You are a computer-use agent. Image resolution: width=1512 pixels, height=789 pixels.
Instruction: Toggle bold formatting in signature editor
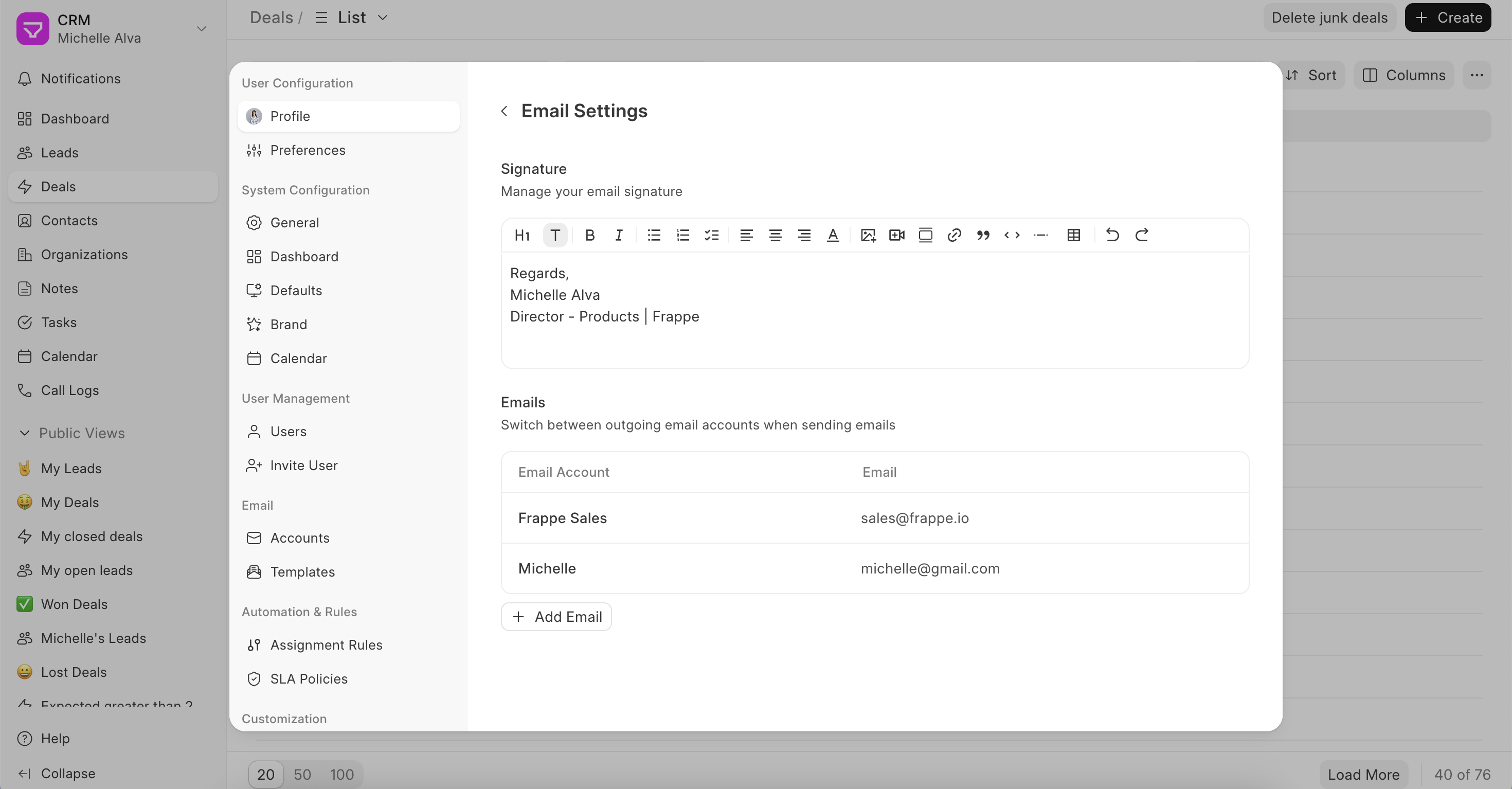(590, 236)
